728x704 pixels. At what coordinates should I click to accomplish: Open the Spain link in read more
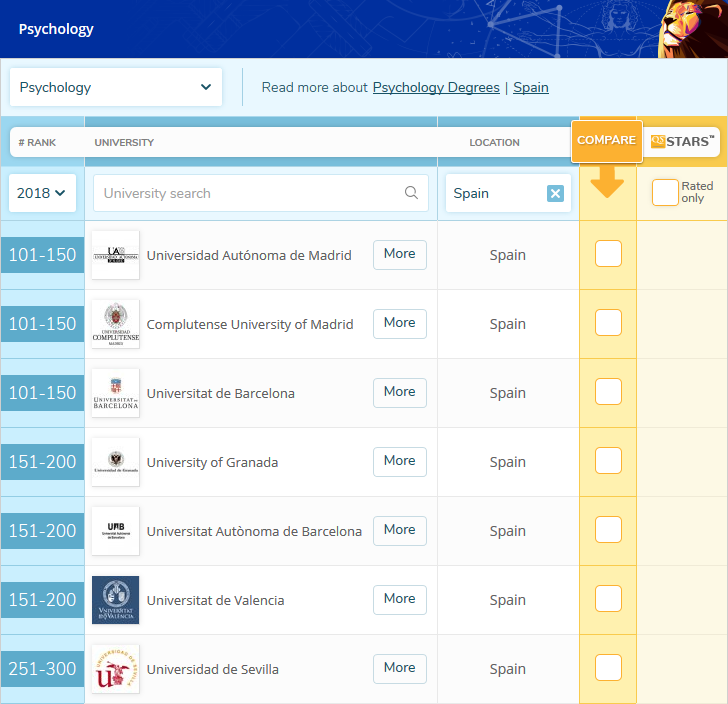(x=531, y=87)
